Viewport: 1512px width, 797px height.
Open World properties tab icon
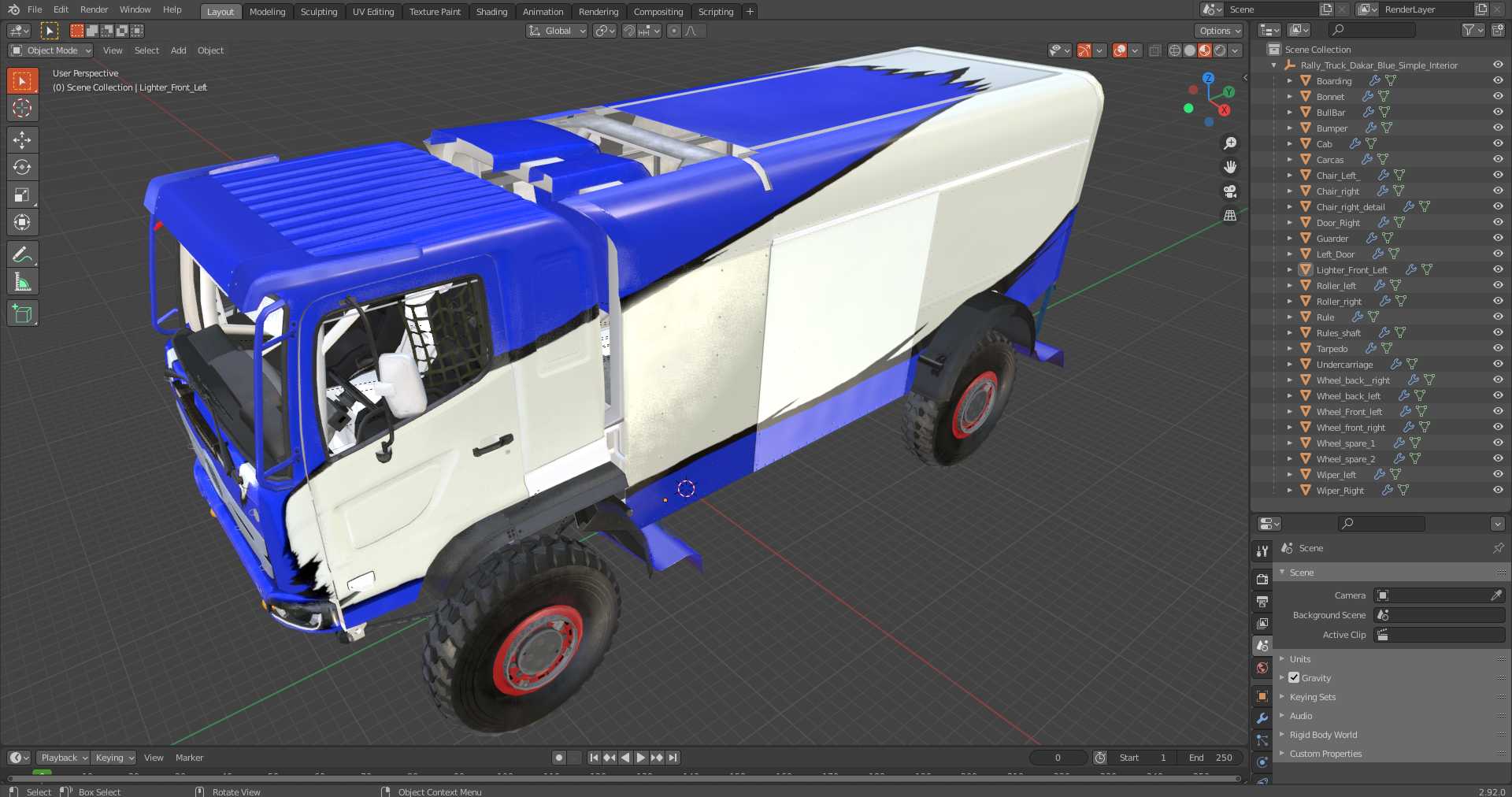click(1262, 668)
